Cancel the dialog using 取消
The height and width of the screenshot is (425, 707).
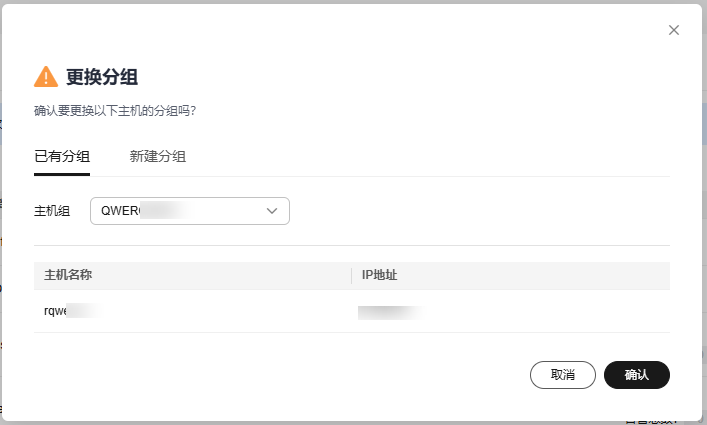coord(563,375)
